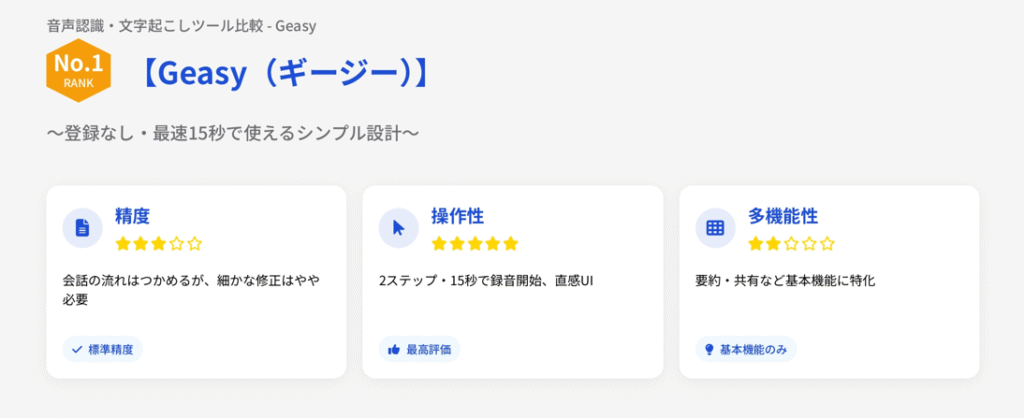Click the grid icon beside 多機能性
1024x418 pixels.
[x=715, y=227]
